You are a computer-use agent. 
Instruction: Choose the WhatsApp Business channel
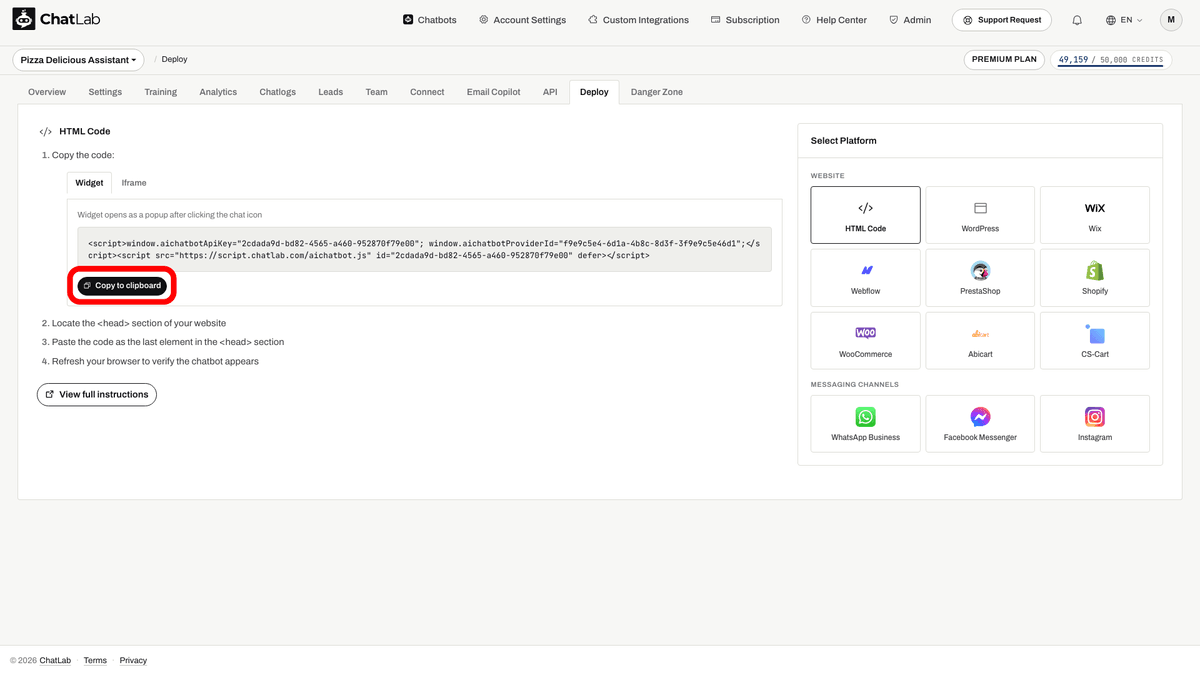coord(865,424)
